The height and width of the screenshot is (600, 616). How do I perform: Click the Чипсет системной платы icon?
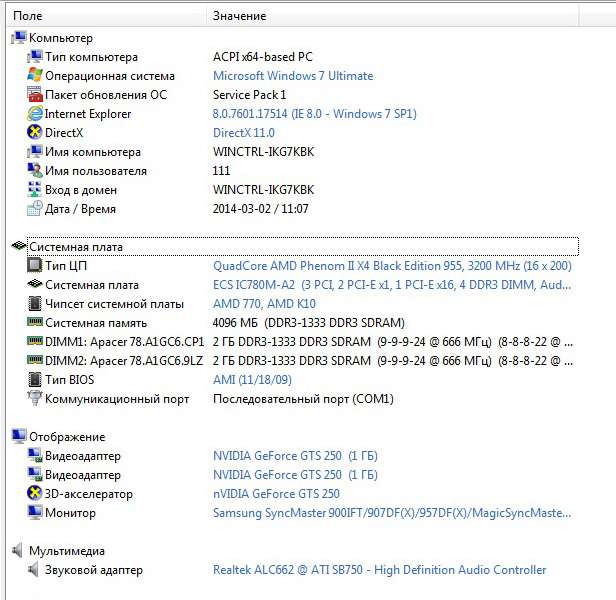click(35, 303)
